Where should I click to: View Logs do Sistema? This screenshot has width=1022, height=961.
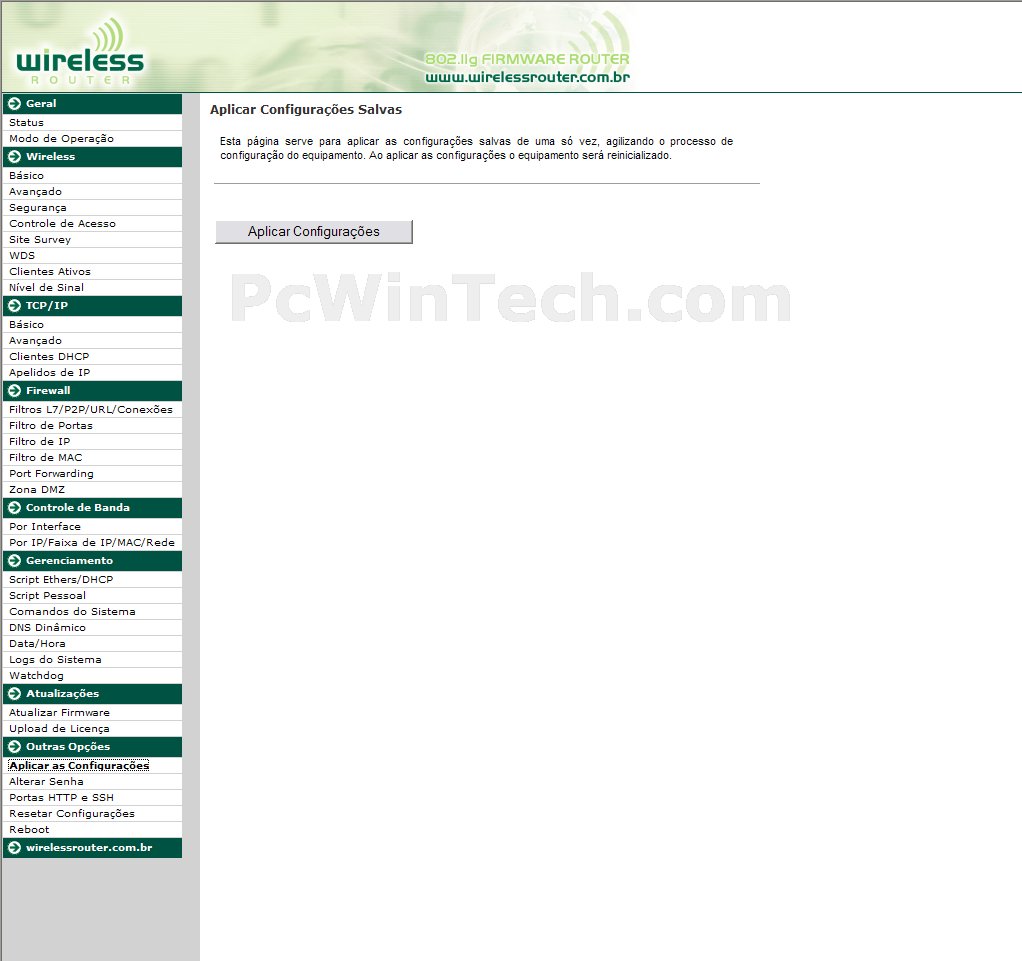pos(55,660)
